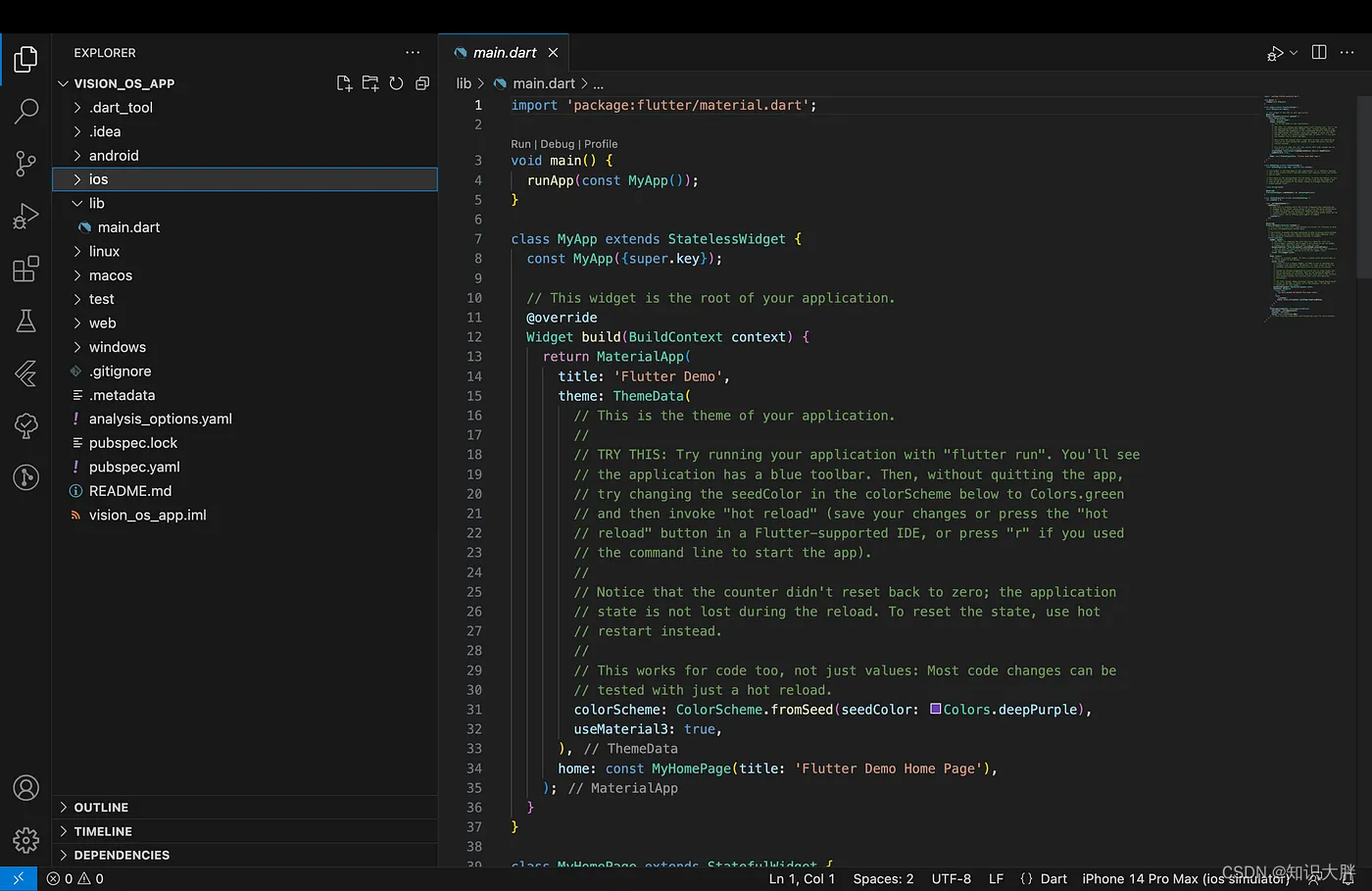1372x891 pixels.
Task: Open Explorer more actions ellipsis
Action: click(413, 53)
